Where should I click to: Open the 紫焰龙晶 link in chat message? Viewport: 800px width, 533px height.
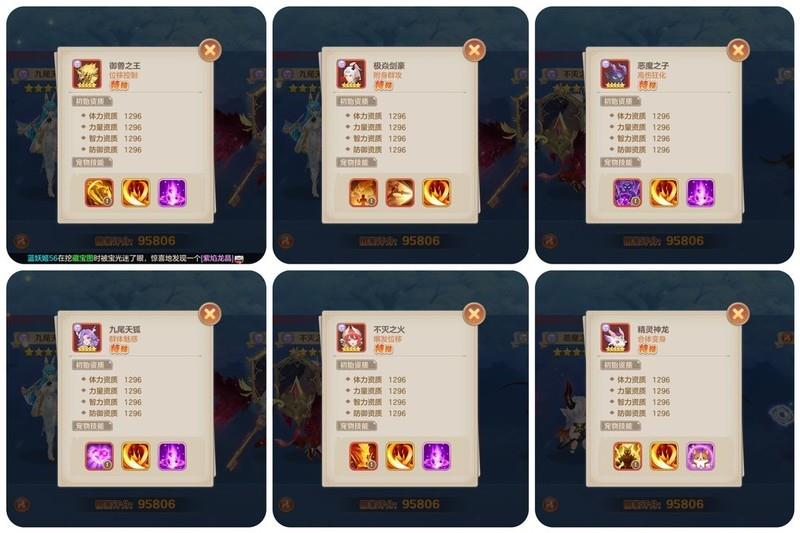point(218,259)
